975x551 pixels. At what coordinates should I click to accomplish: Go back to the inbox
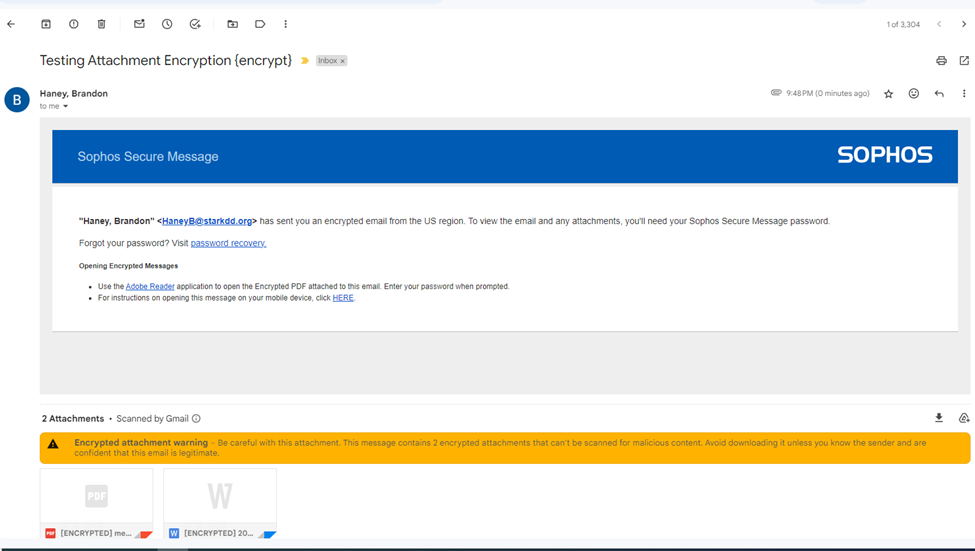(11, 24)
